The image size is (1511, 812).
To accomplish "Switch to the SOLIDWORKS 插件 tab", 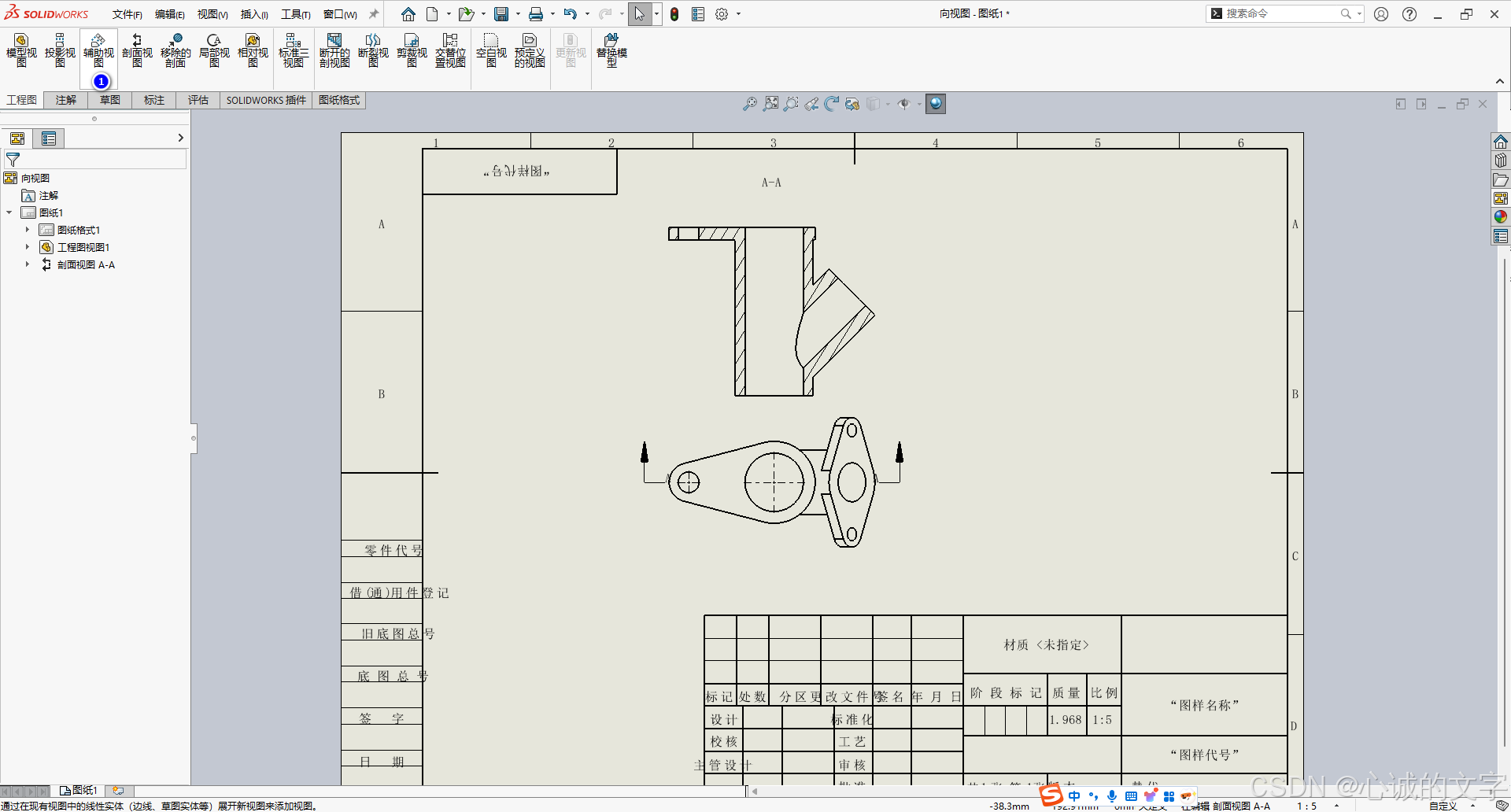I will [266, 100].
